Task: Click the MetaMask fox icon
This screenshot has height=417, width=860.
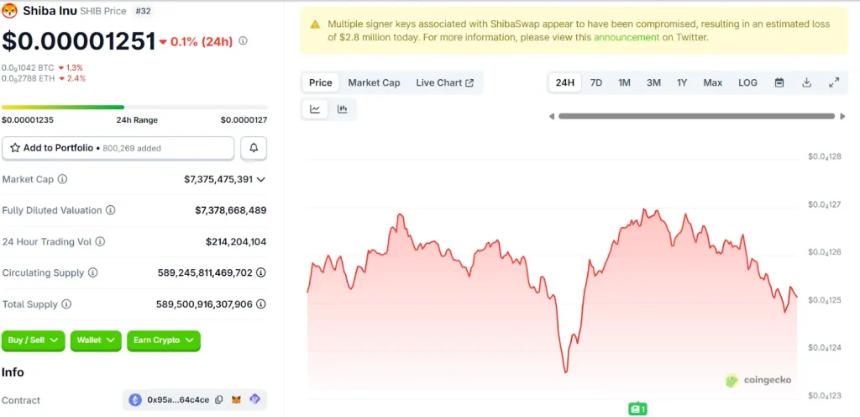Action: click(x=237, y=400)
